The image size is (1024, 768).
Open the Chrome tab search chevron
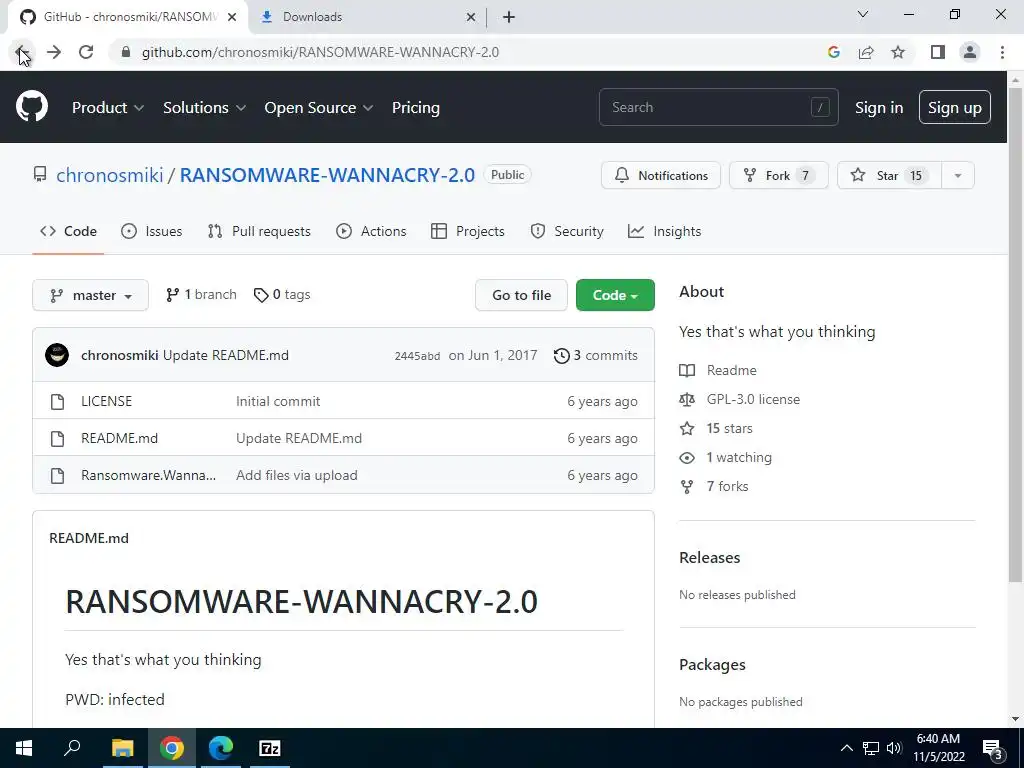[863, 14]
